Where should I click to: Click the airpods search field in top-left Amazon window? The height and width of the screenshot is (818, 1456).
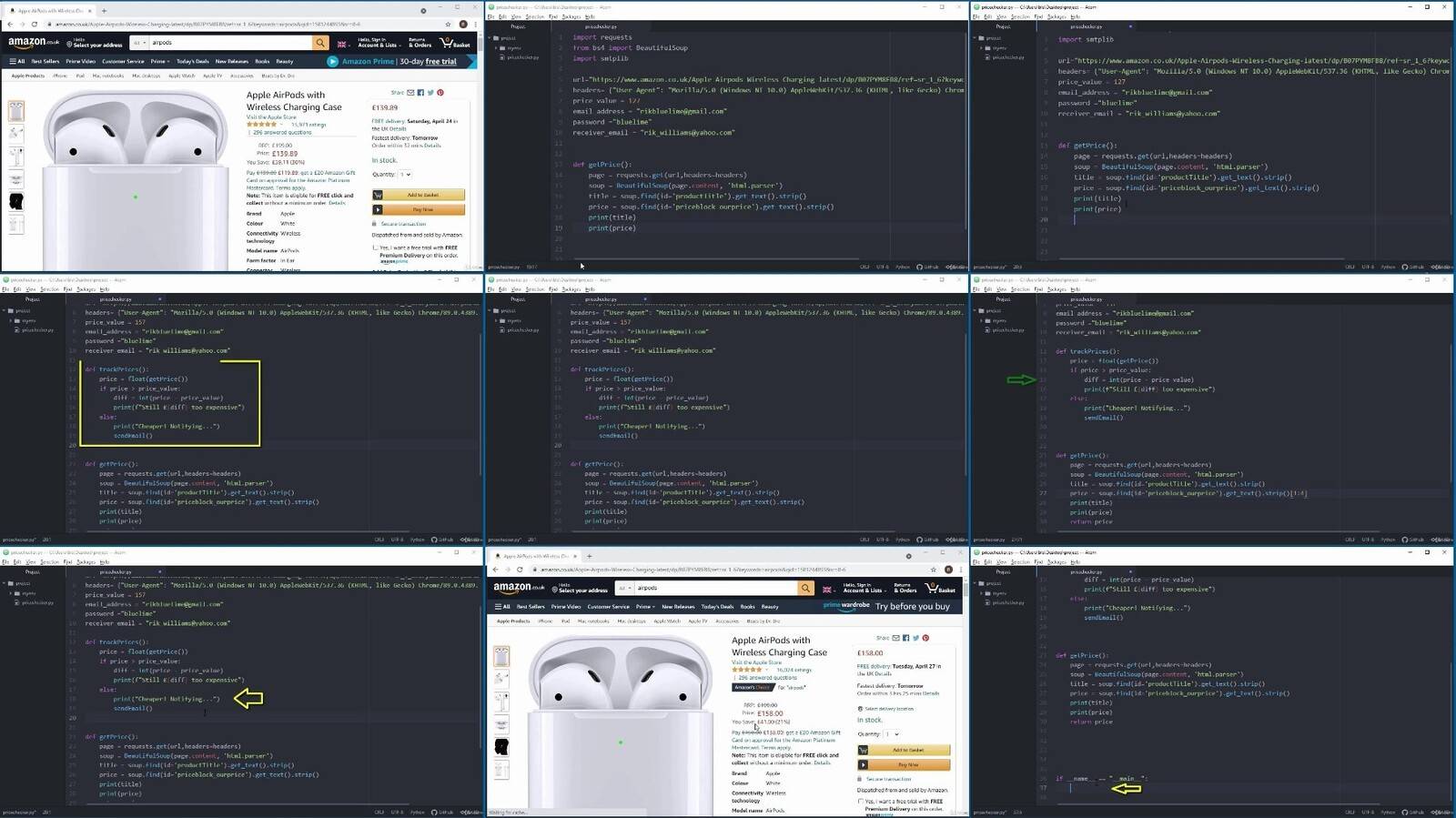point(231,43)
